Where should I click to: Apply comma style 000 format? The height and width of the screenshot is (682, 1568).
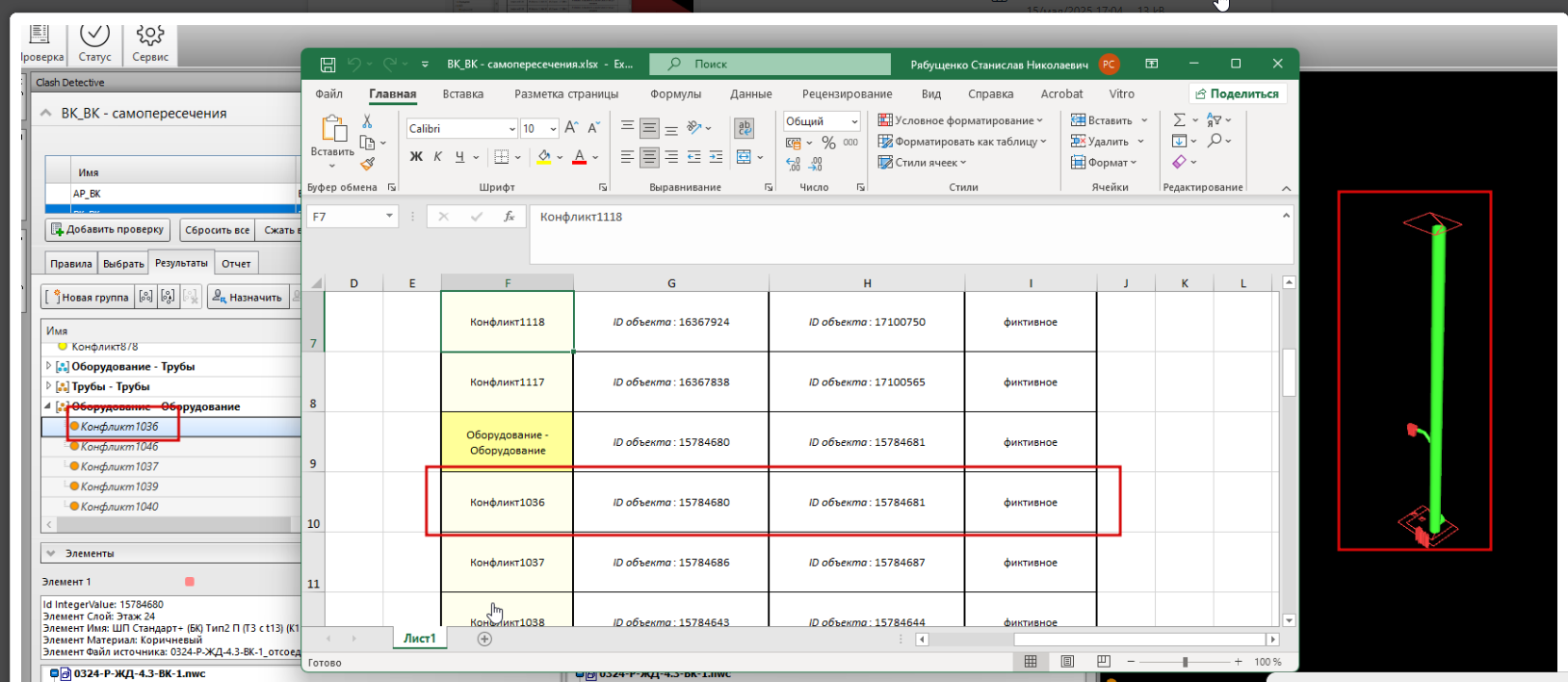[x=850, y=143]
